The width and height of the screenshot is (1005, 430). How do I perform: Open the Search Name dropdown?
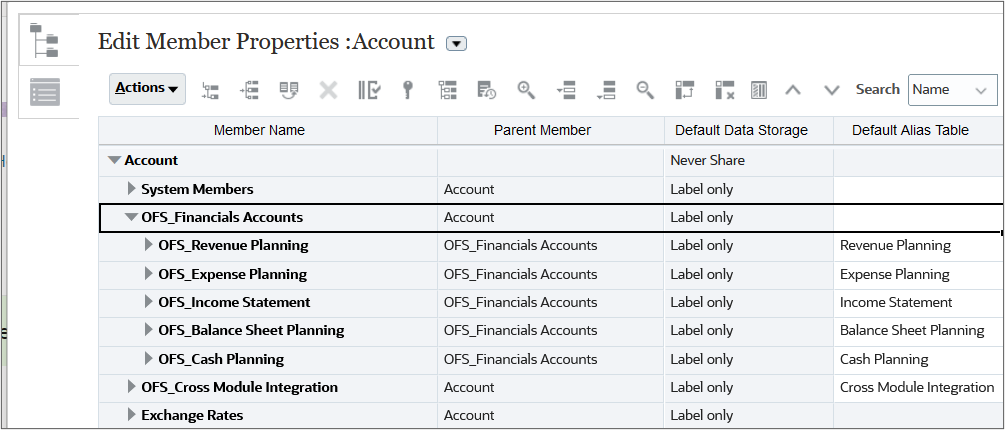[x=952, y=90]
